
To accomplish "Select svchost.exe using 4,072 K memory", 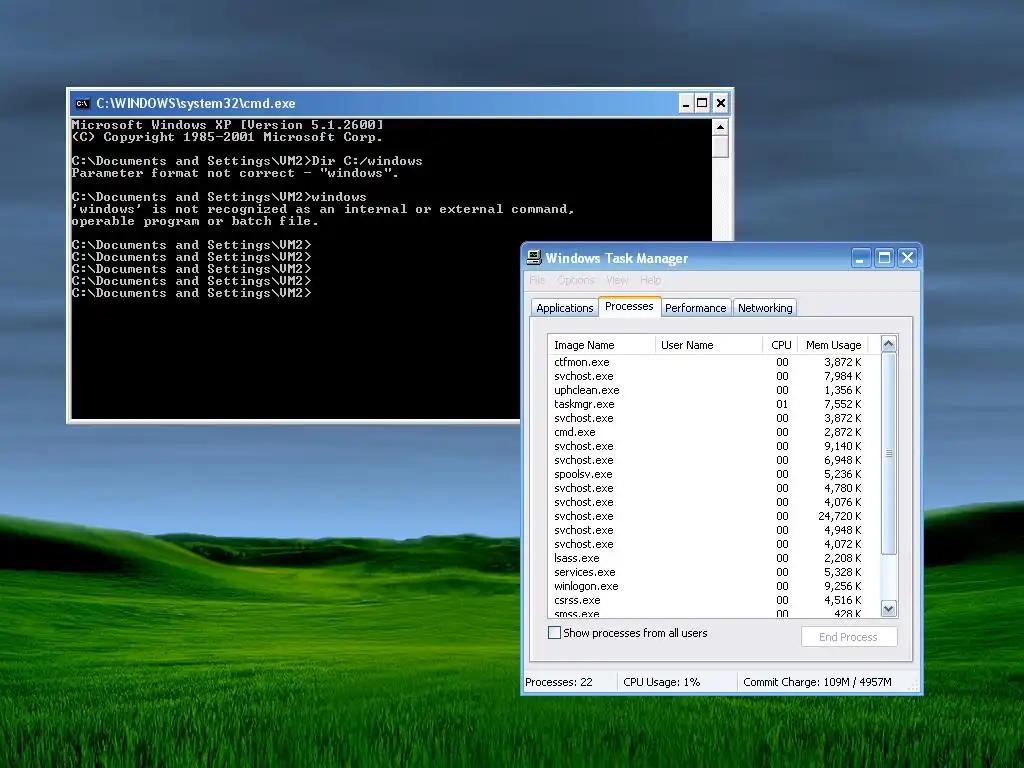I will 714,544.
